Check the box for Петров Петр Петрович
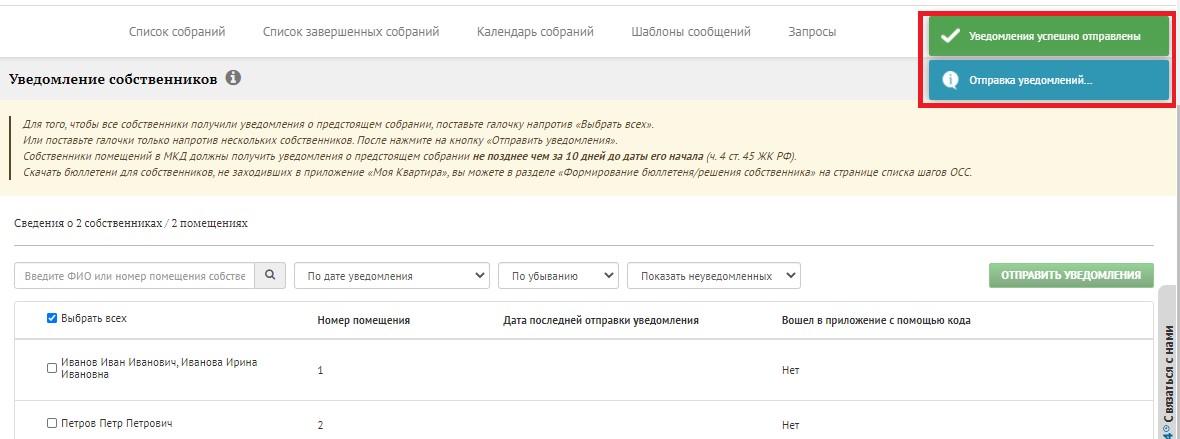This screenshot has width=1180, height=439. [52, 423]
